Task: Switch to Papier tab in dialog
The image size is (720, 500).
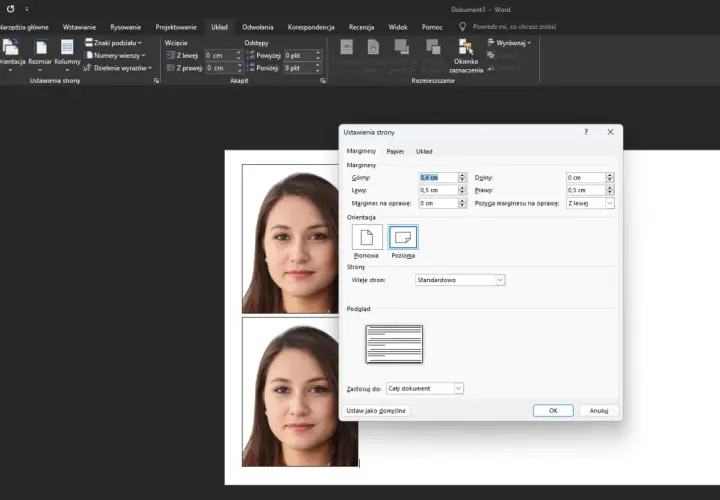Action: tap(395, 151)
